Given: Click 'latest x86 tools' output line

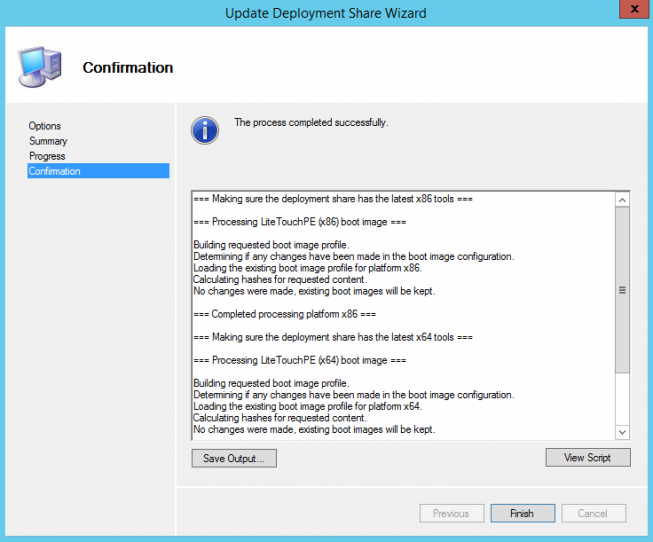Looking at the screenshot, I should (x=333, y=199).
